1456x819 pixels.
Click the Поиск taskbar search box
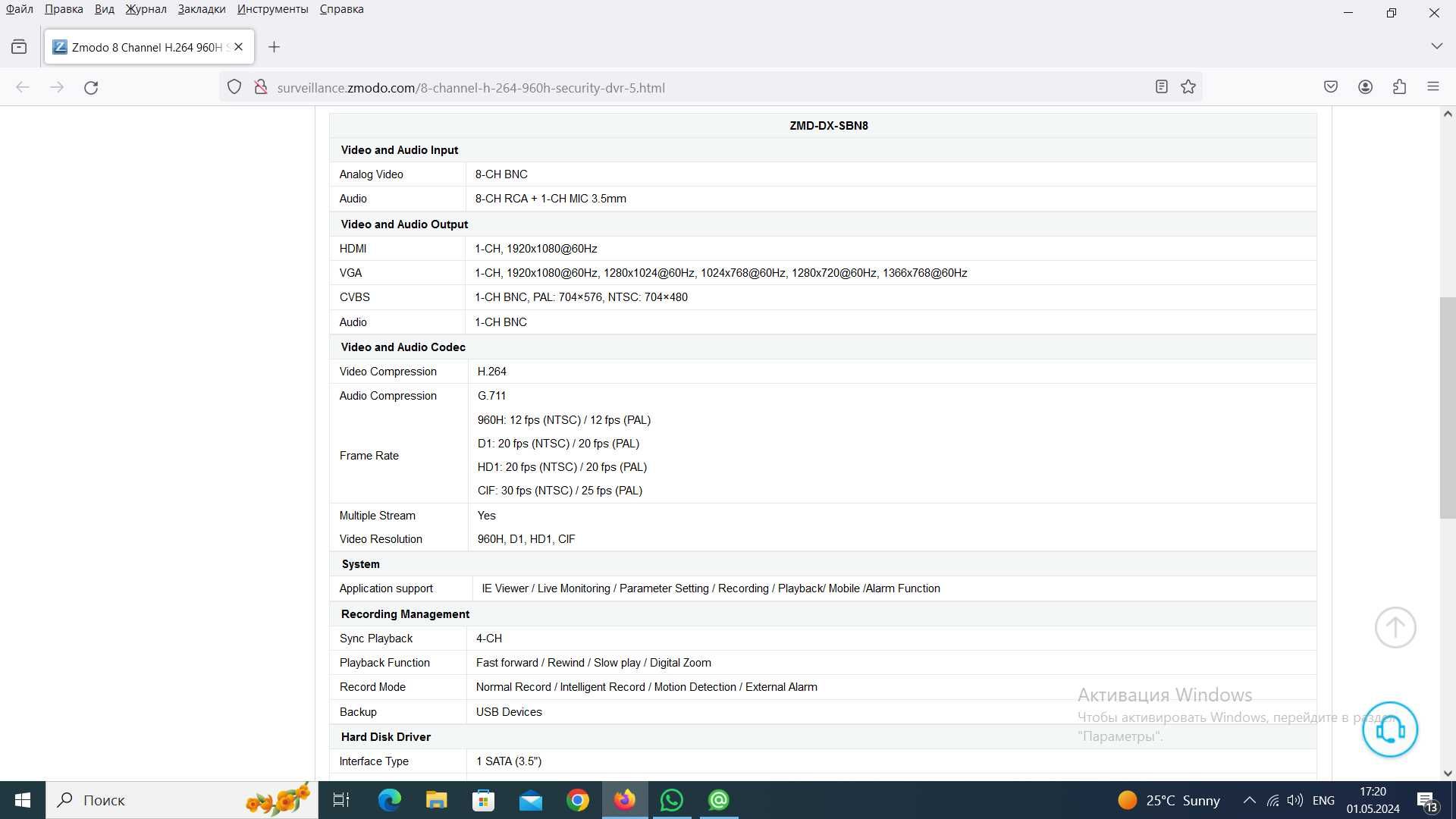[x=182, y=800]
